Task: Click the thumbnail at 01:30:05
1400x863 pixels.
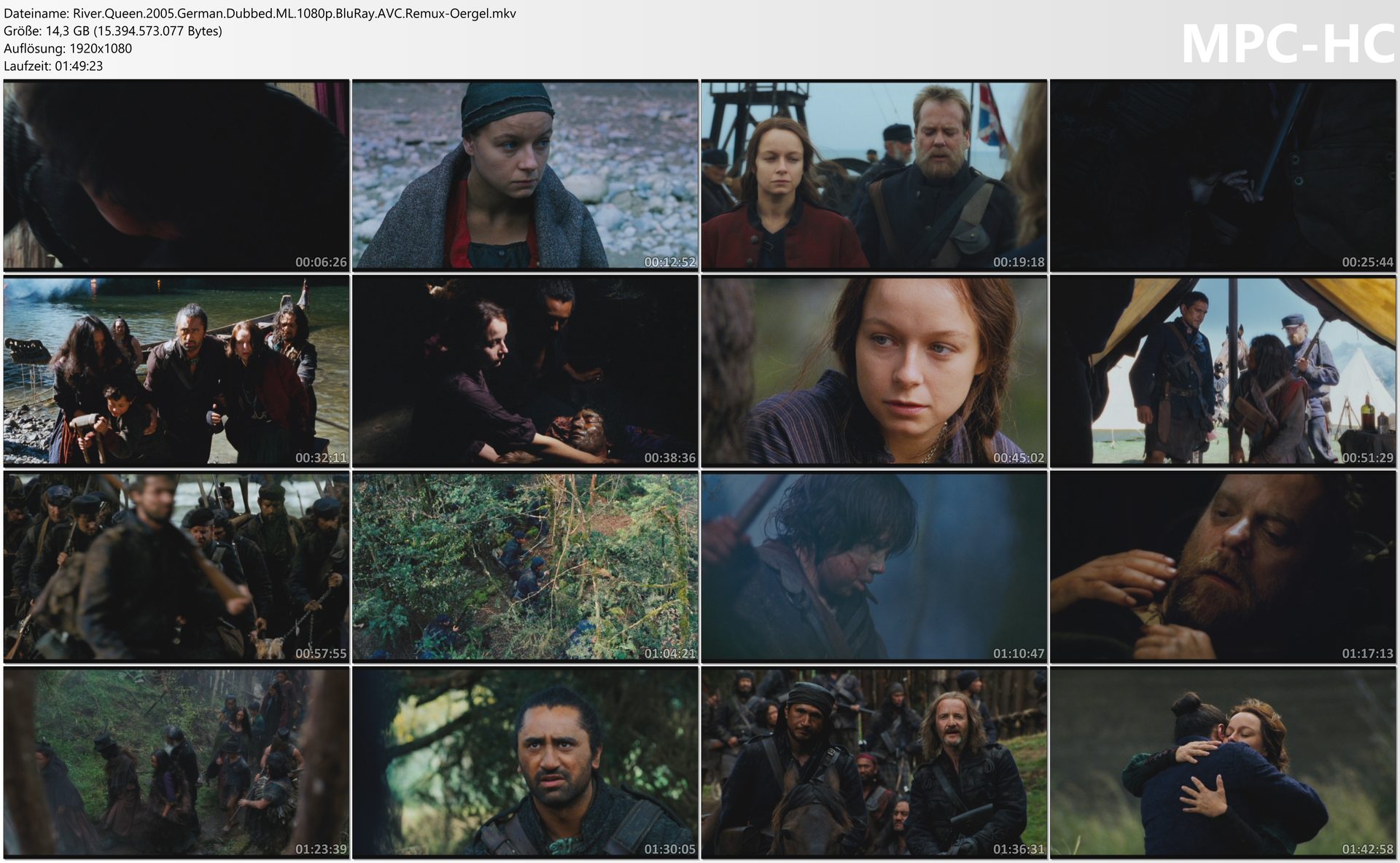Action: pos(525,762)
